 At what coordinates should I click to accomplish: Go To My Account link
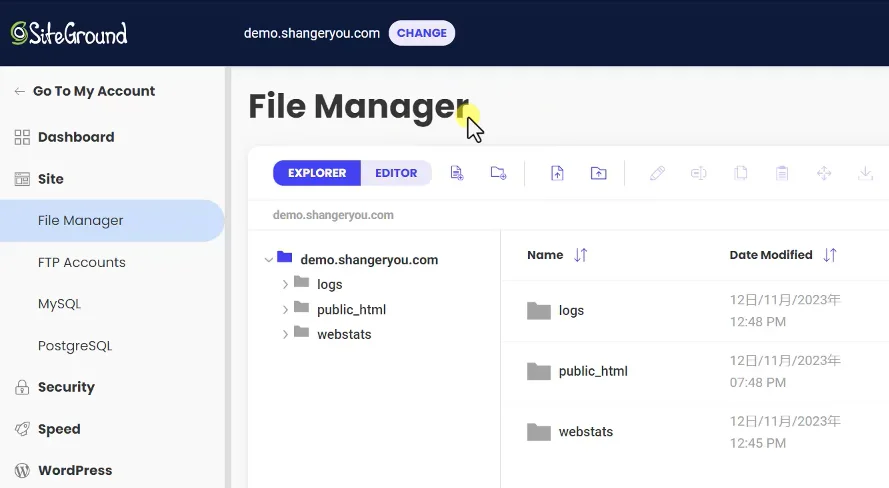[x=94, y=91]
